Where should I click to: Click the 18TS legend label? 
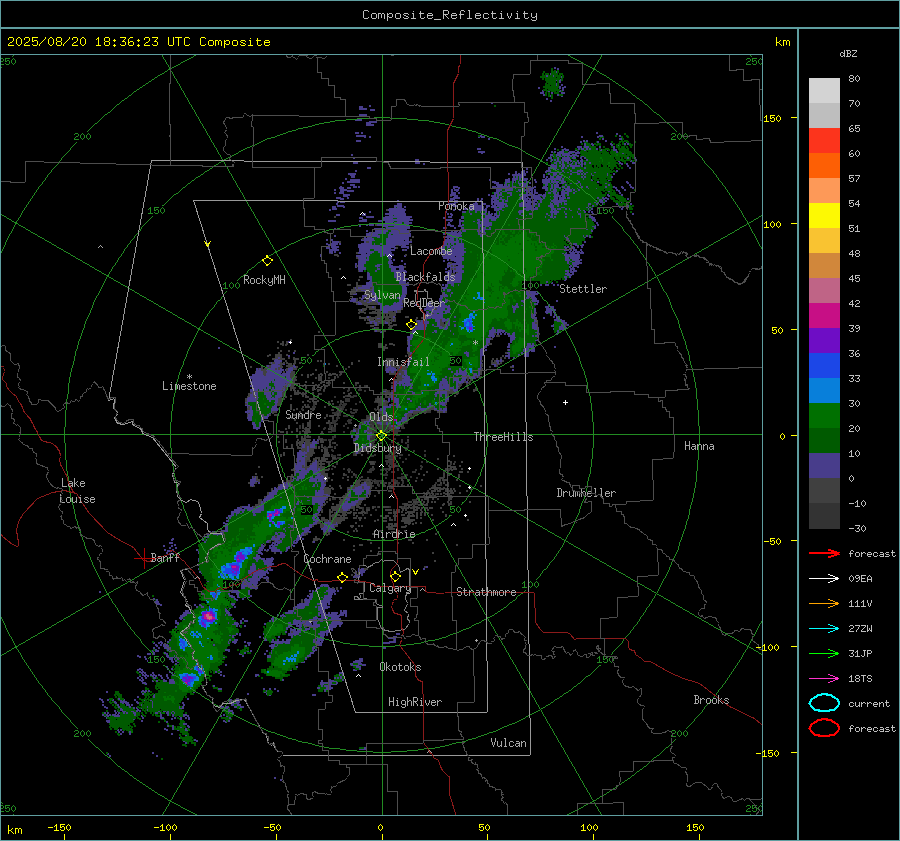click(x=860, y=679)
